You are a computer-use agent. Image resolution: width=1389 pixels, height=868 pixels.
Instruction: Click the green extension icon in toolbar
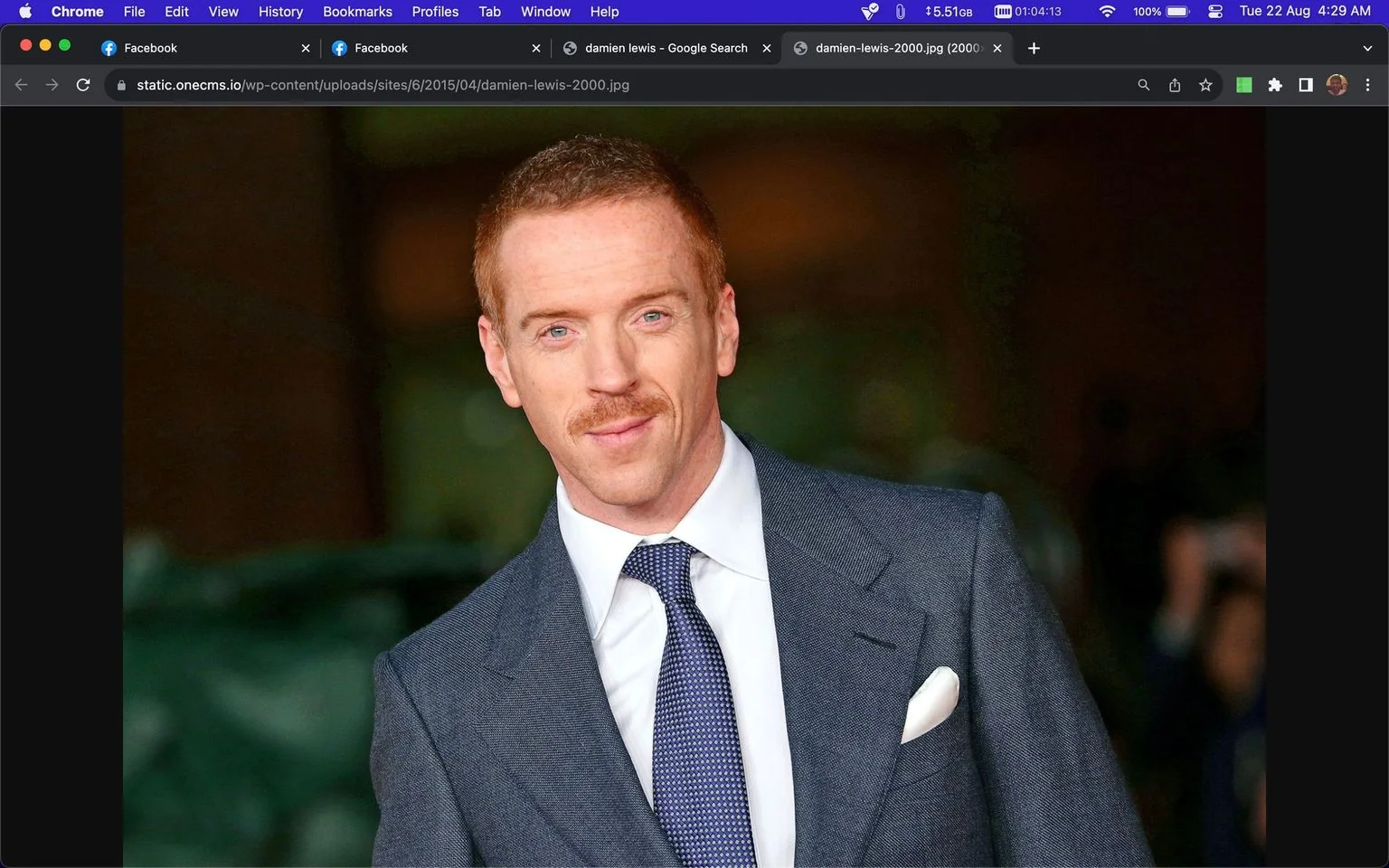1244,85
